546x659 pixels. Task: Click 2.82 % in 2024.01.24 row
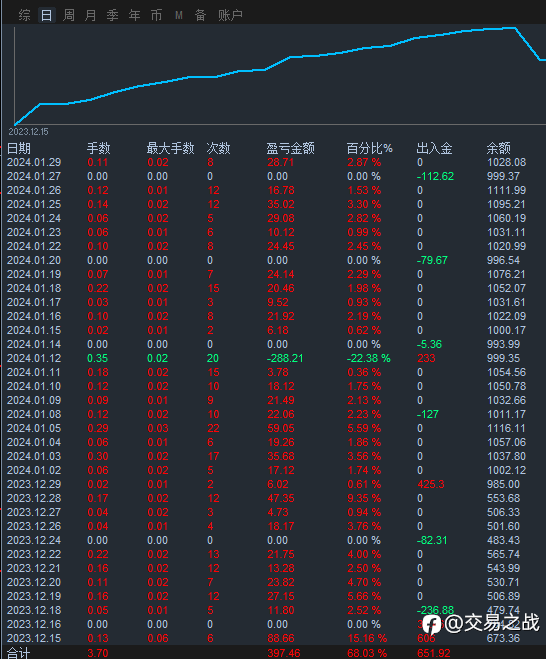(x=364, y=218)
